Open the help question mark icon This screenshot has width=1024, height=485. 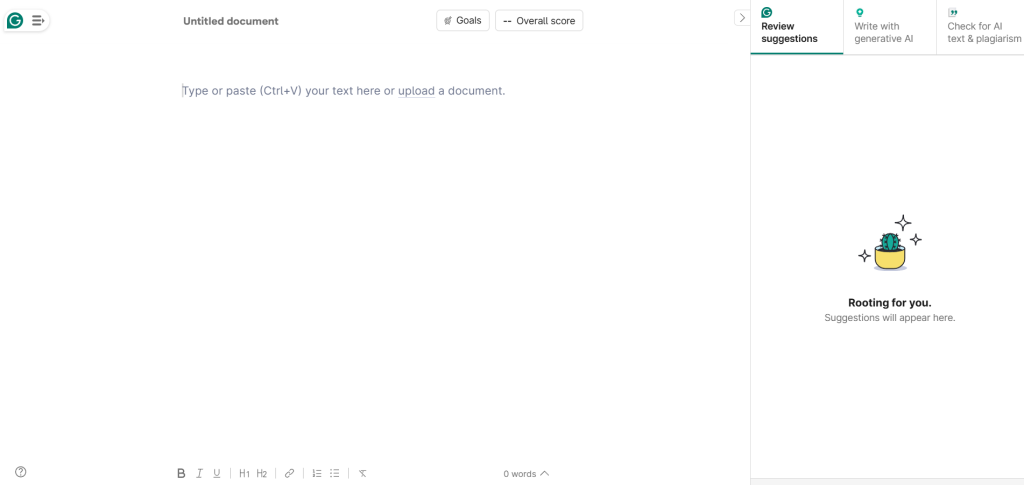click(x=20, y=472)
